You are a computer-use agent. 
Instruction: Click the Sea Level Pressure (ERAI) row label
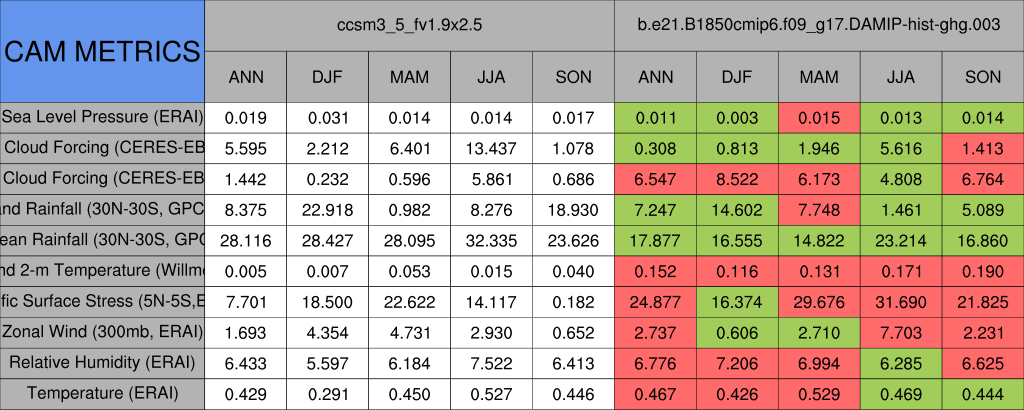[x=102, y=117]
